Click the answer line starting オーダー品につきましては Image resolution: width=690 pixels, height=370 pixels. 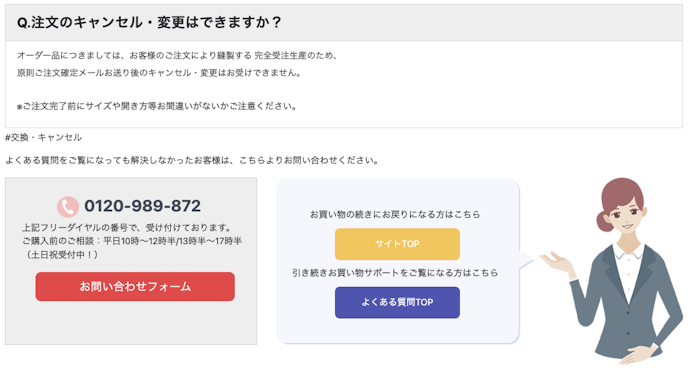click(x=177, y=55)
